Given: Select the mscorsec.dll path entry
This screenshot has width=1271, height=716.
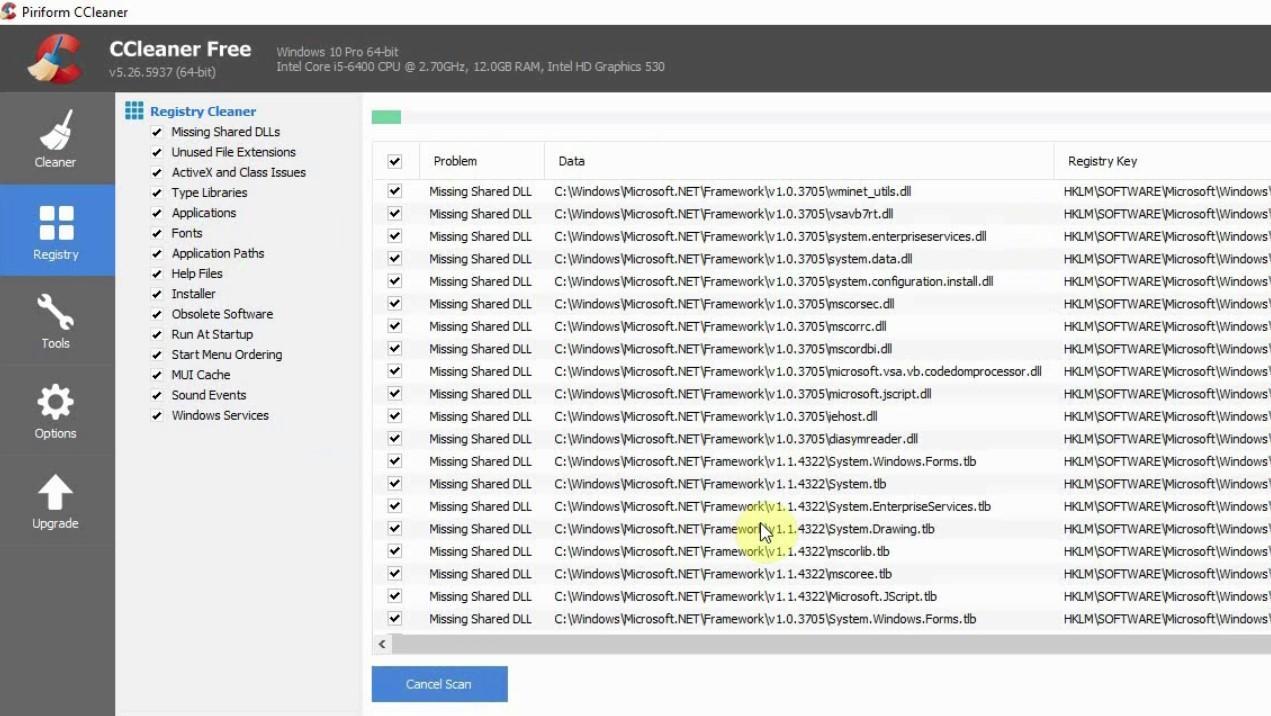Looking at the screenshot, I should (x=724, y=304).
